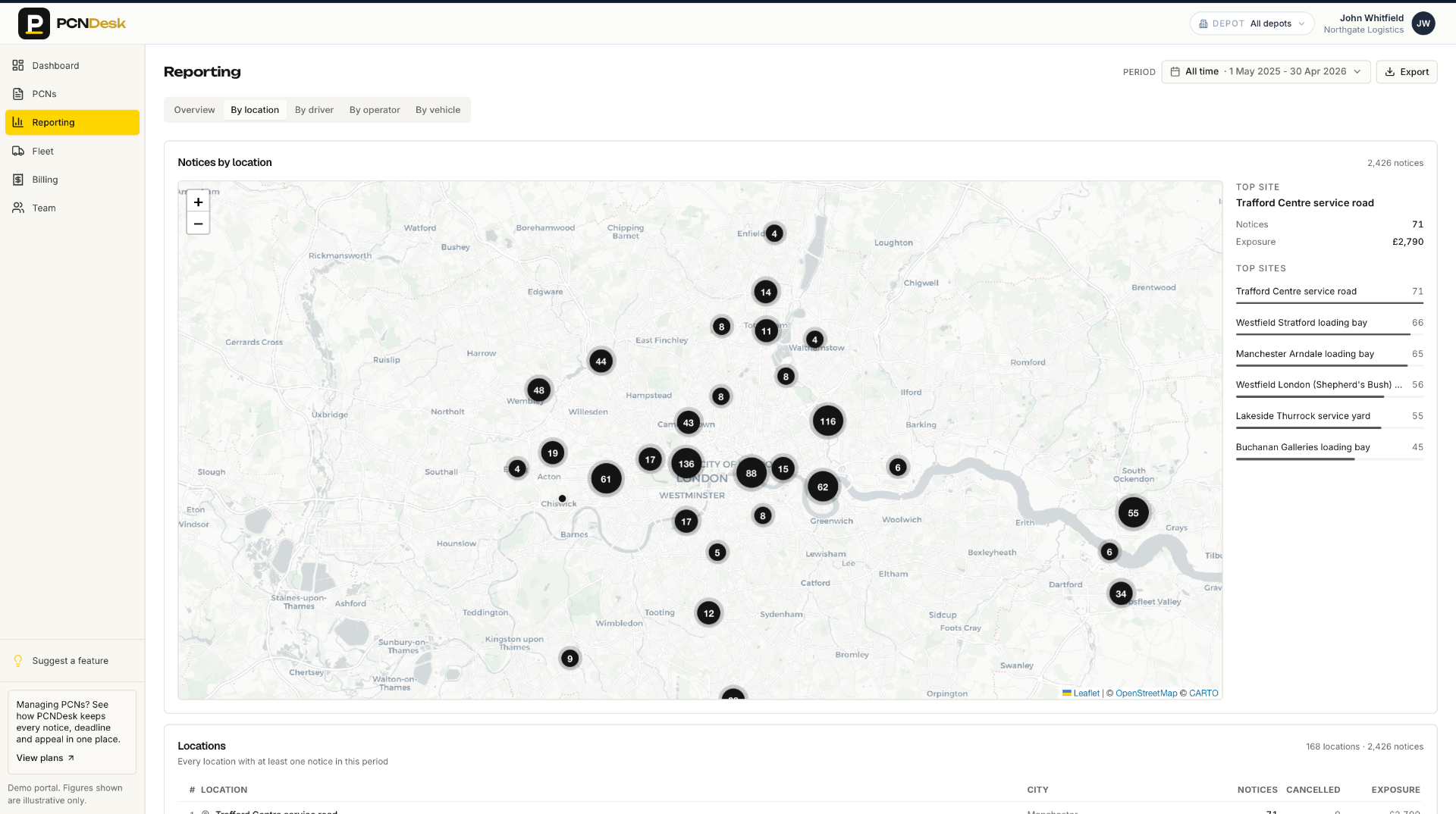1456x814 pixels.
Task: Click the 4 marker near Enfield
Action: coord(774,233)
